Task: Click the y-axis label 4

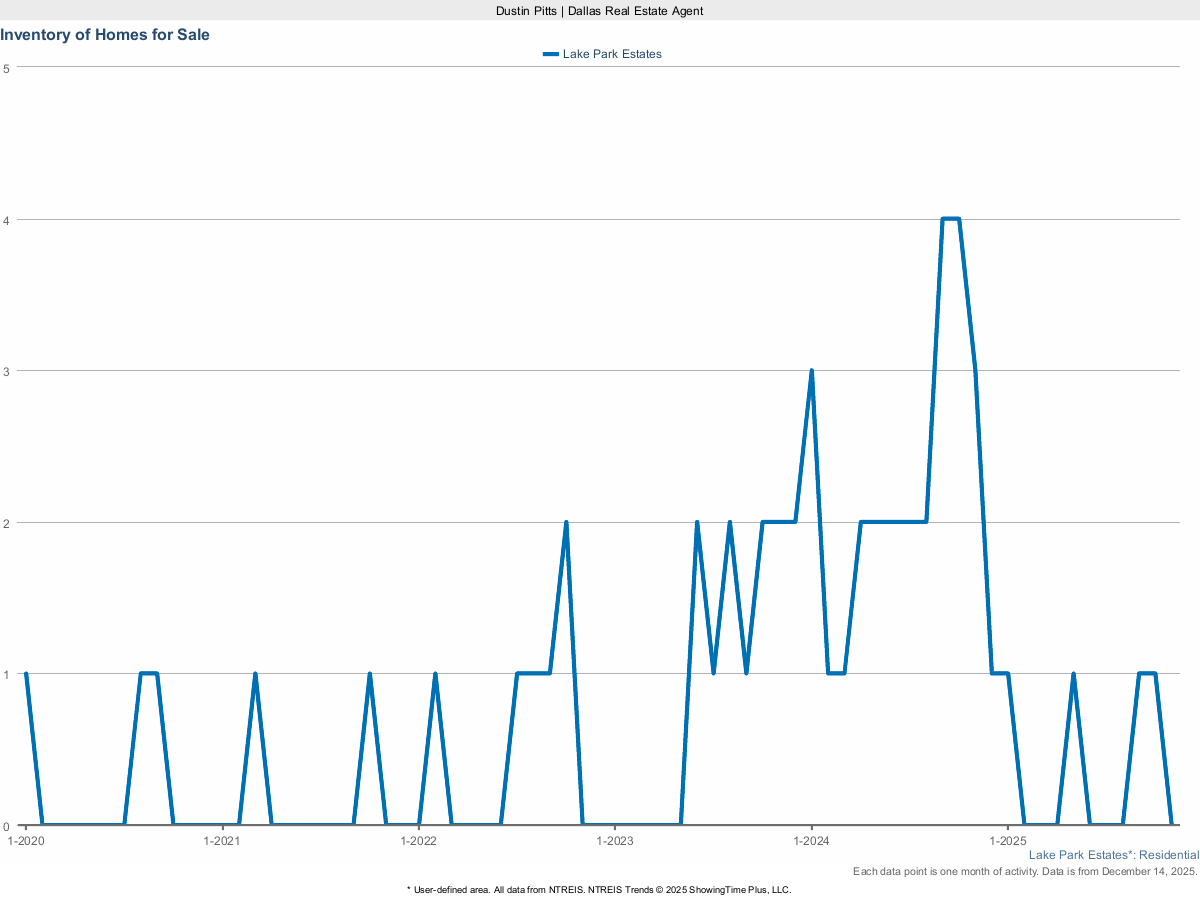Action: (6, 219)
